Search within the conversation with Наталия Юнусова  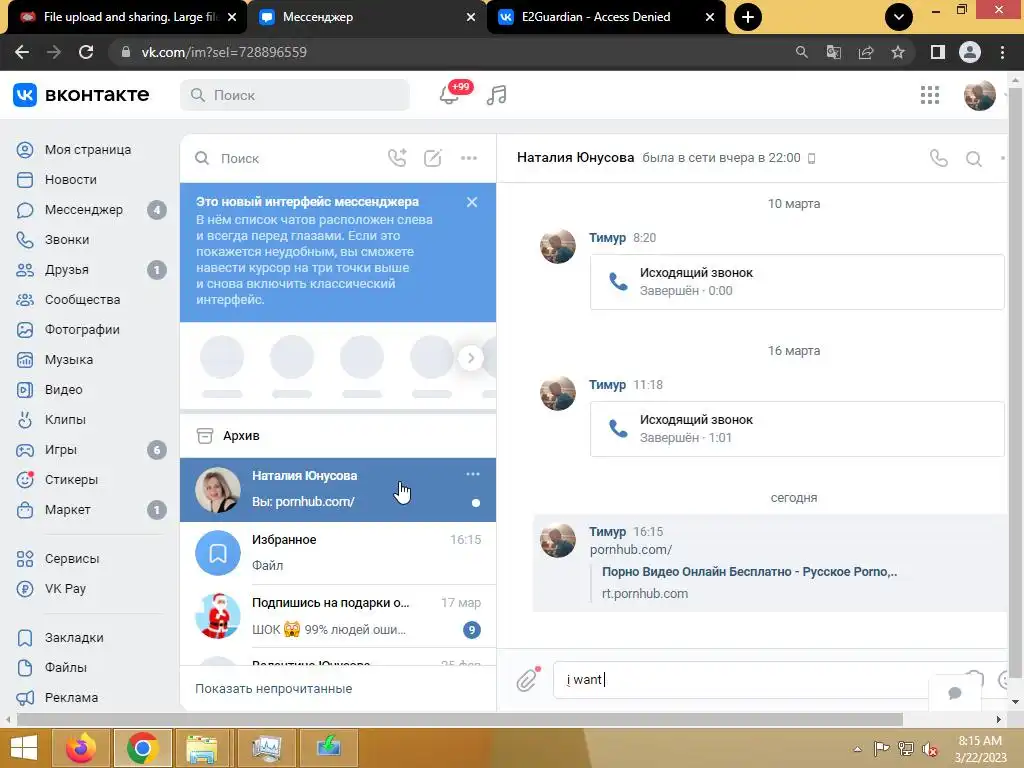click(974, 159)
